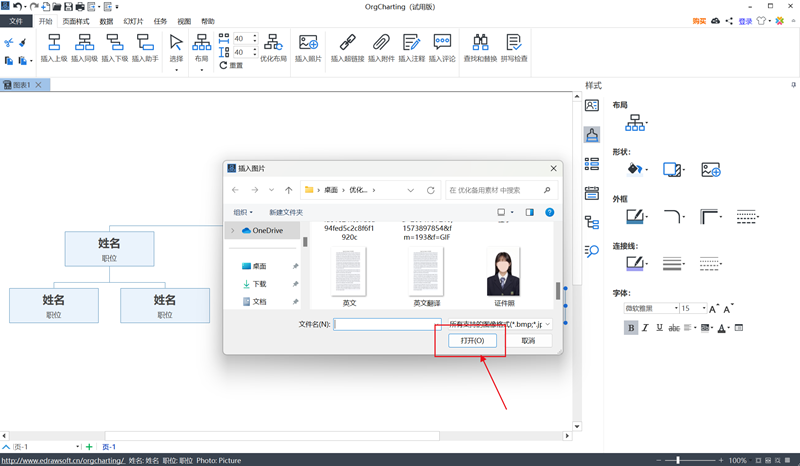
Task: Expand the OneDrive tree node
Action: click(233, 230)
